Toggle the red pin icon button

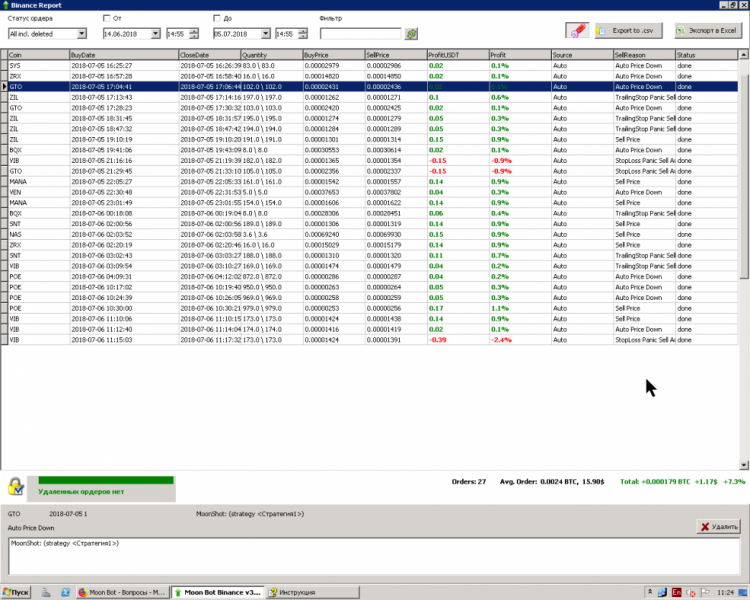tap(577, 31)
